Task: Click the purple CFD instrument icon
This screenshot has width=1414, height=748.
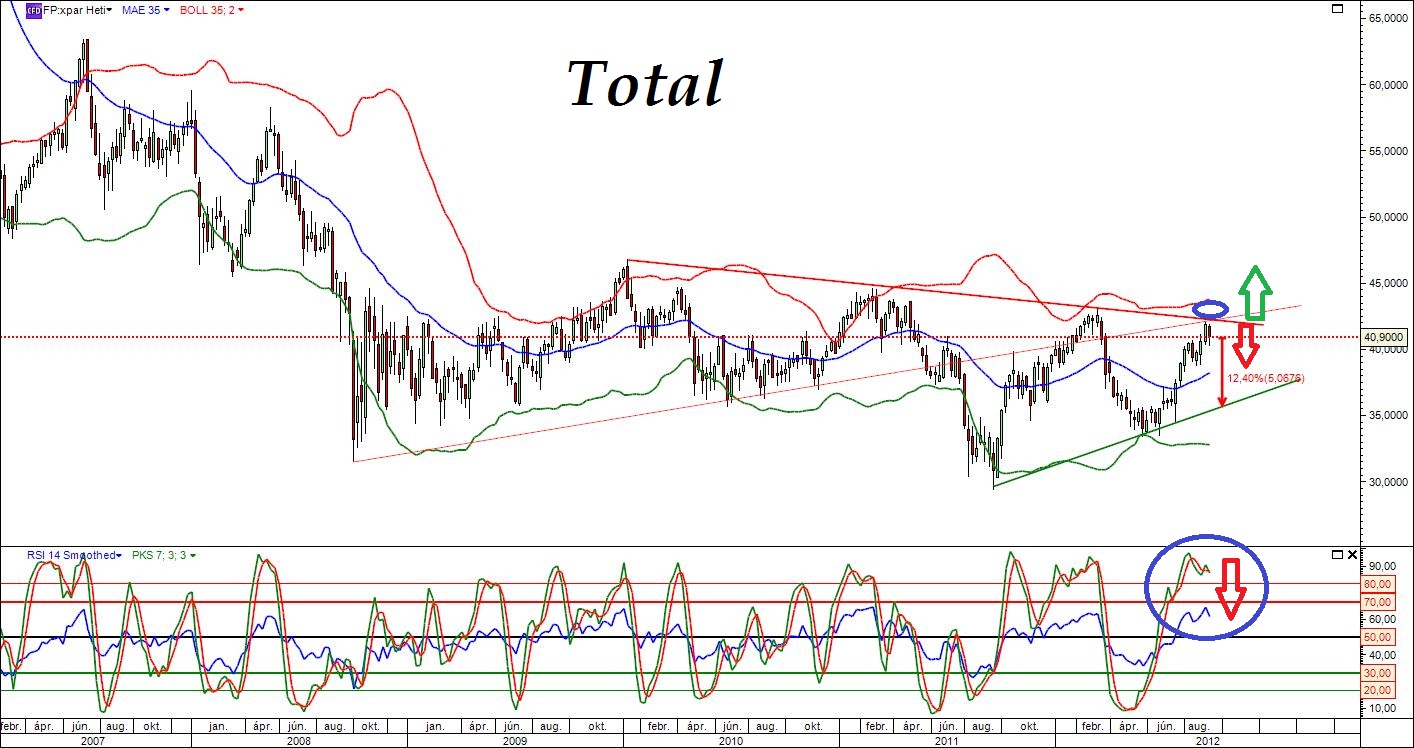Action: 33,10
